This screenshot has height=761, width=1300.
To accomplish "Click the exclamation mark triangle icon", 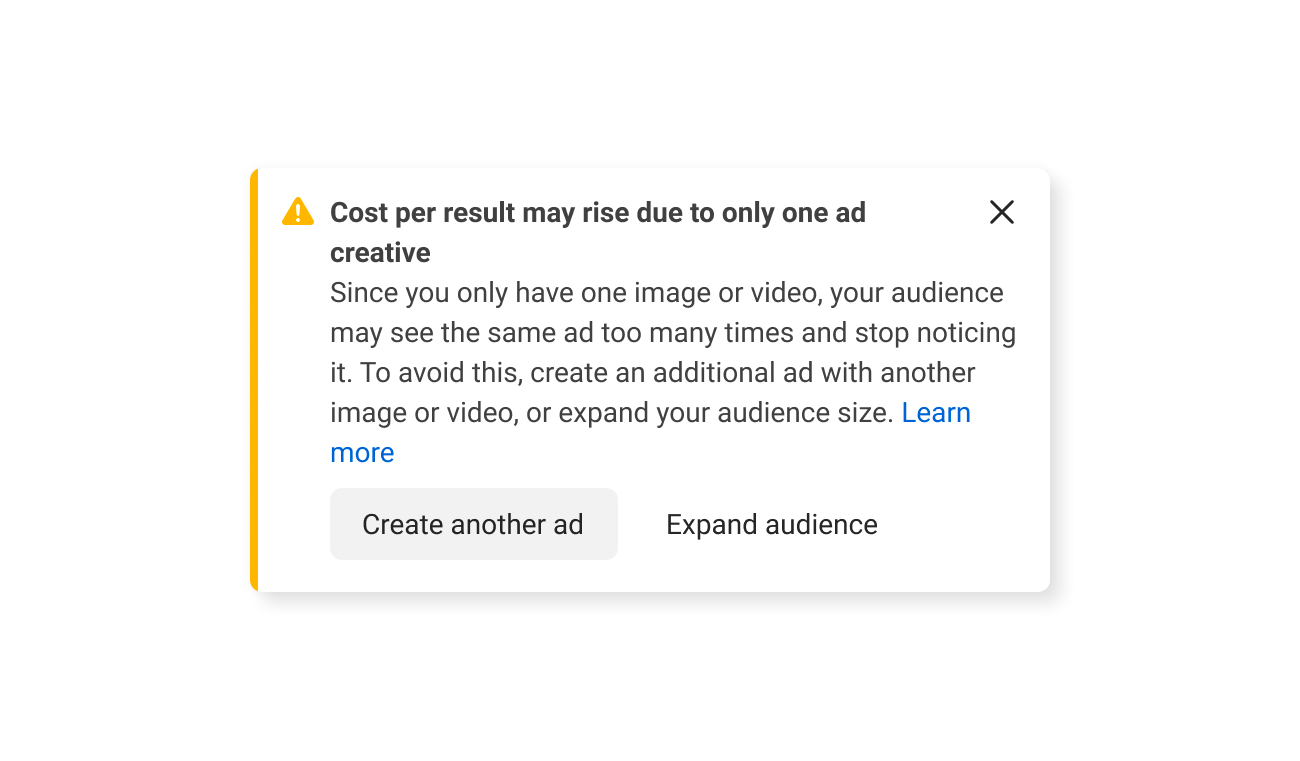I will pos(298,212).
